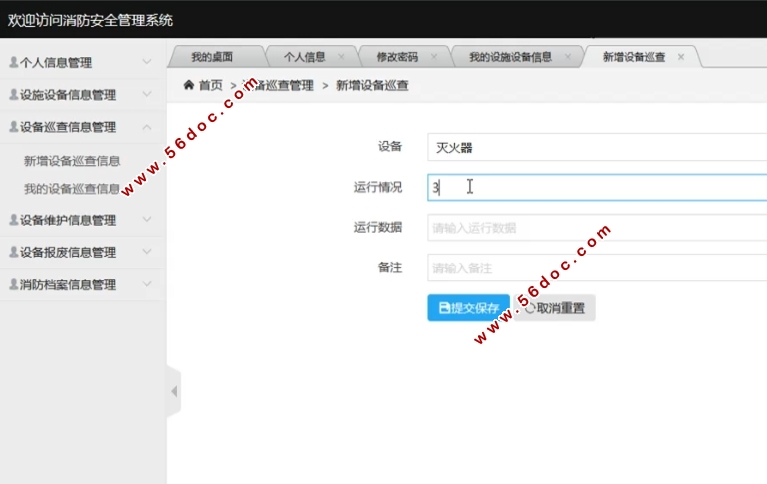Viewport: 767px width, 484px height.
Task: Switch to 我的桌面 tab
Action: [217, 57]
